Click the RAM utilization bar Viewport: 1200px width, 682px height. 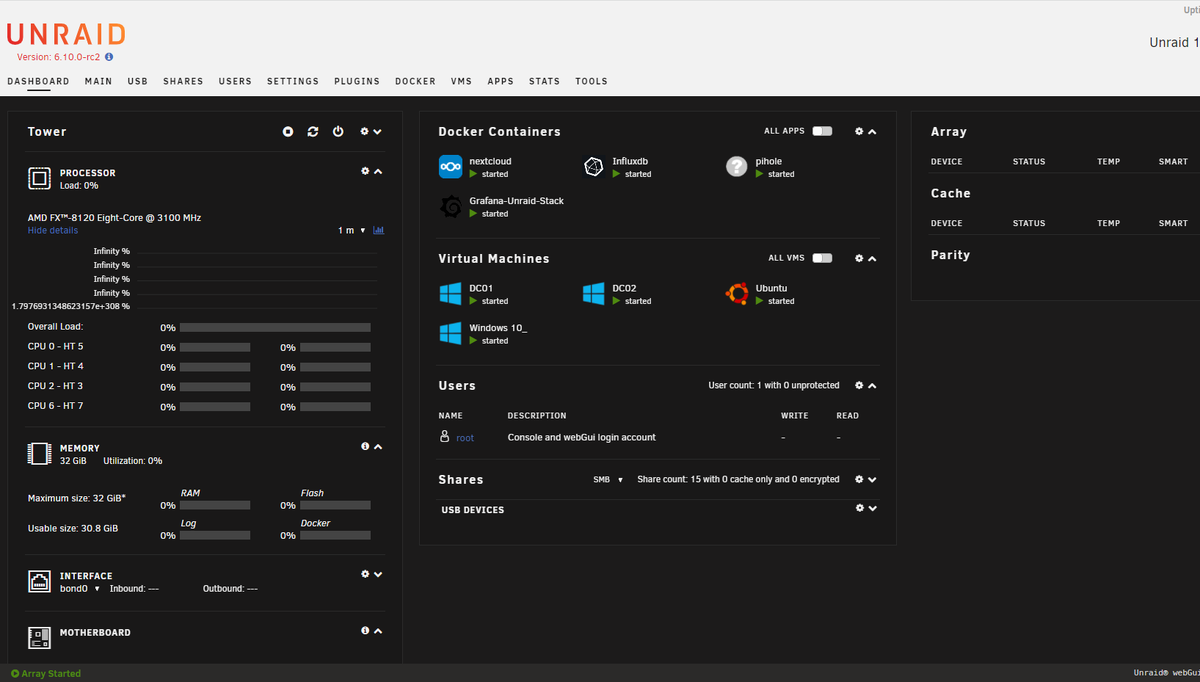[x=215, y=505]
